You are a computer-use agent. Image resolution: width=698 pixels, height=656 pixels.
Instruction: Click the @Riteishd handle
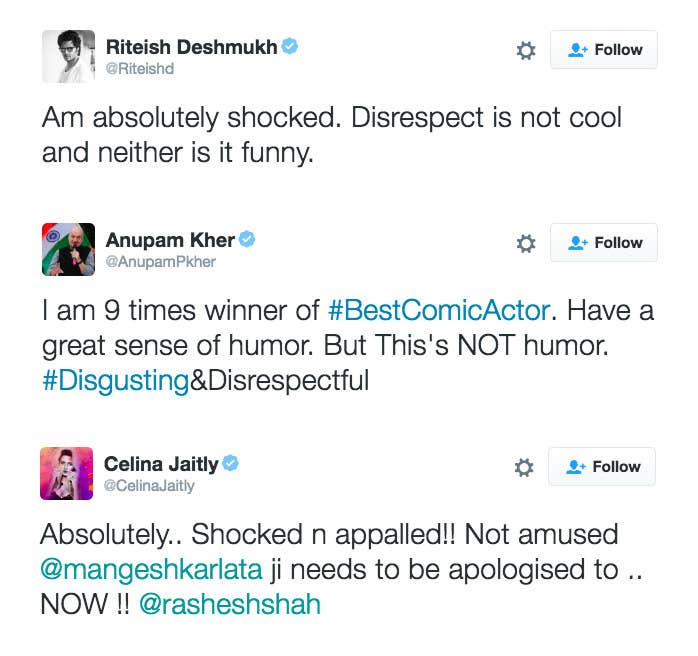click(139, 69)
